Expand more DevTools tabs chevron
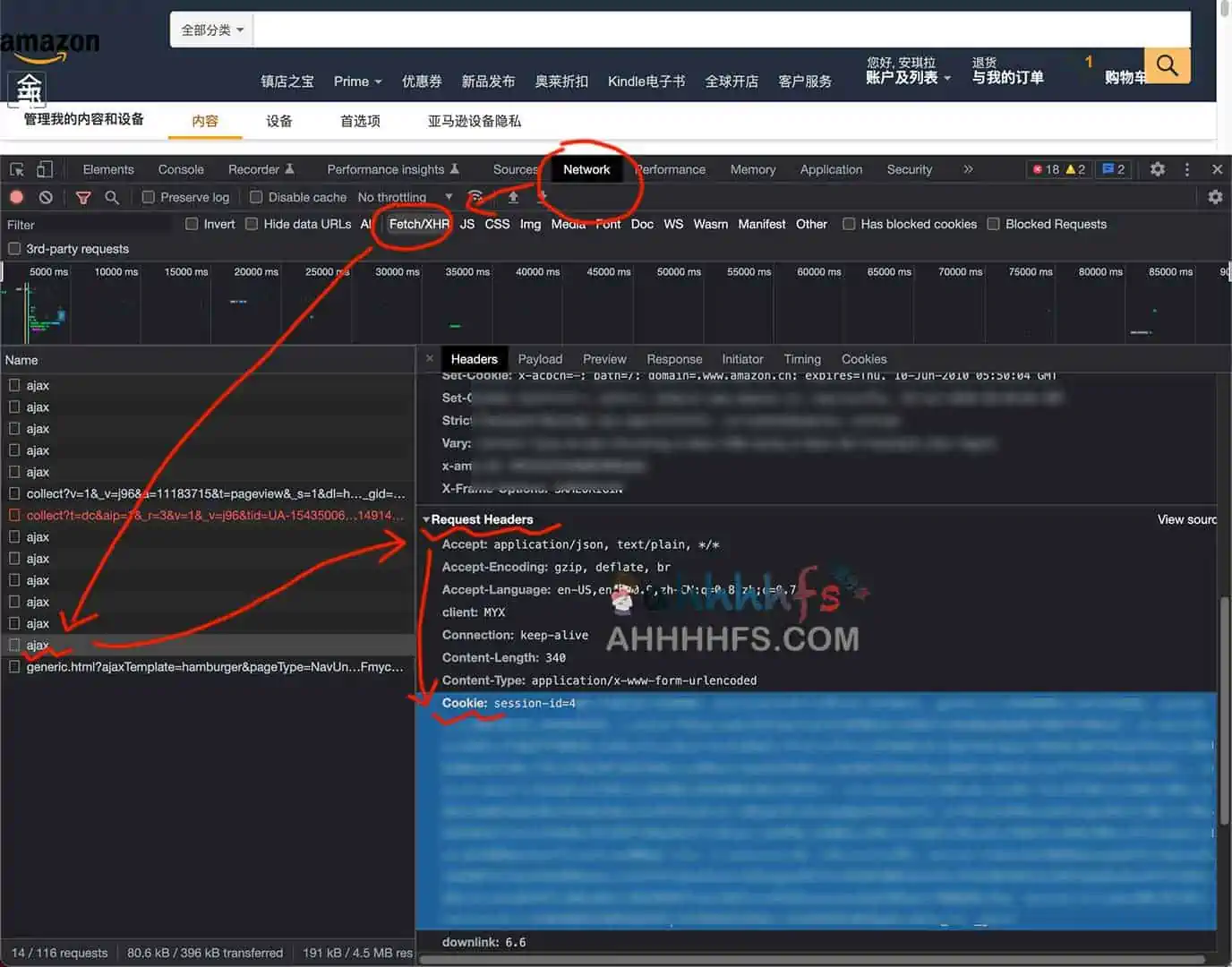This screenshot has height=967, width=1232. (x=968, y=169)
